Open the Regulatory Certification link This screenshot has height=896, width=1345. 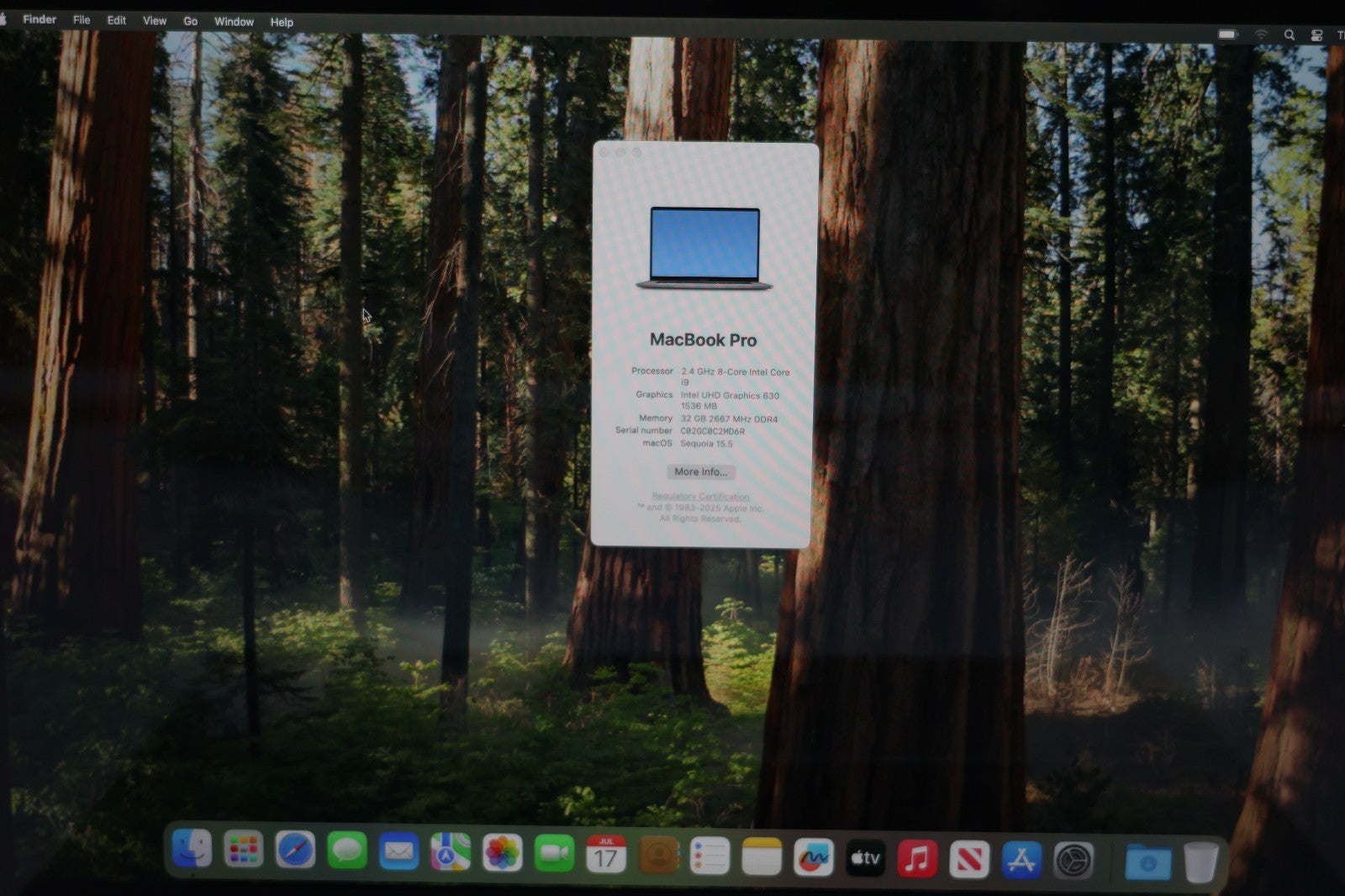point(700,497)
